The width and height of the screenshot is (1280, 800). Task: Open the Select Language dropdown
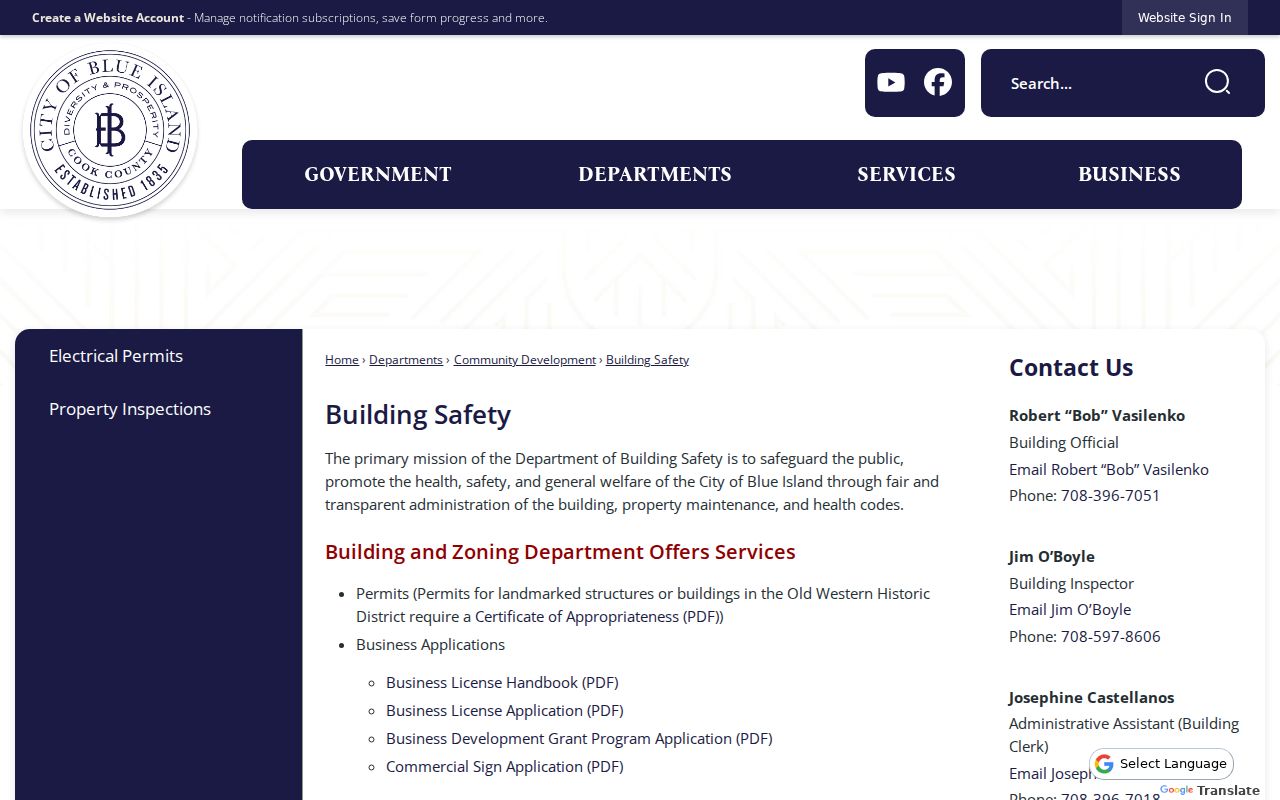pos(1162,764)
